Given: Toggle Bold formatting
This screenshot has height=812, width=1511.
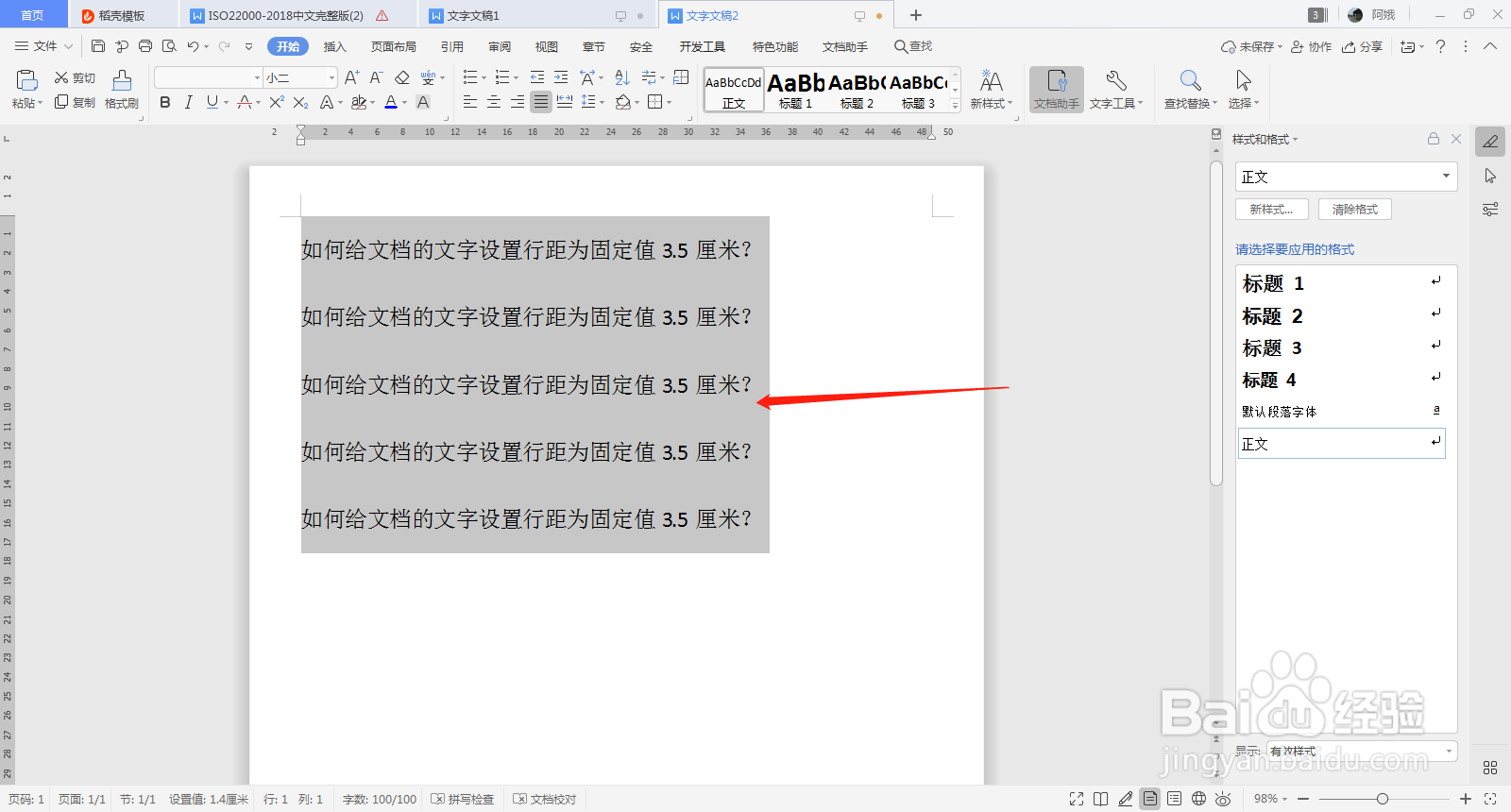Looking at the screenshot, I should (165, 102).
